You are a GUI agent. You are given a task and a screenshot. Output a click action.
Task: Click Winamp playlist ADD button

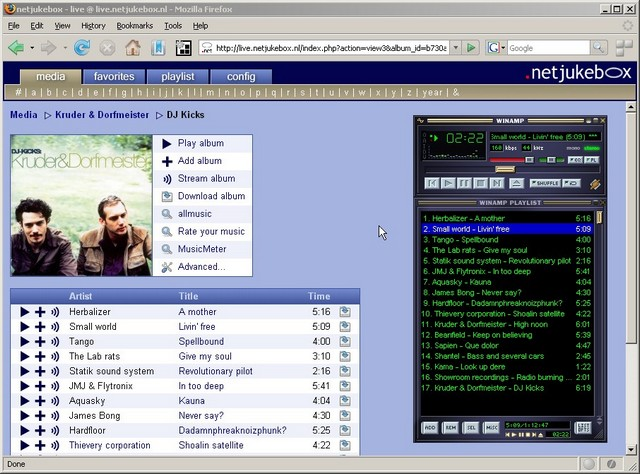(430, 427)
